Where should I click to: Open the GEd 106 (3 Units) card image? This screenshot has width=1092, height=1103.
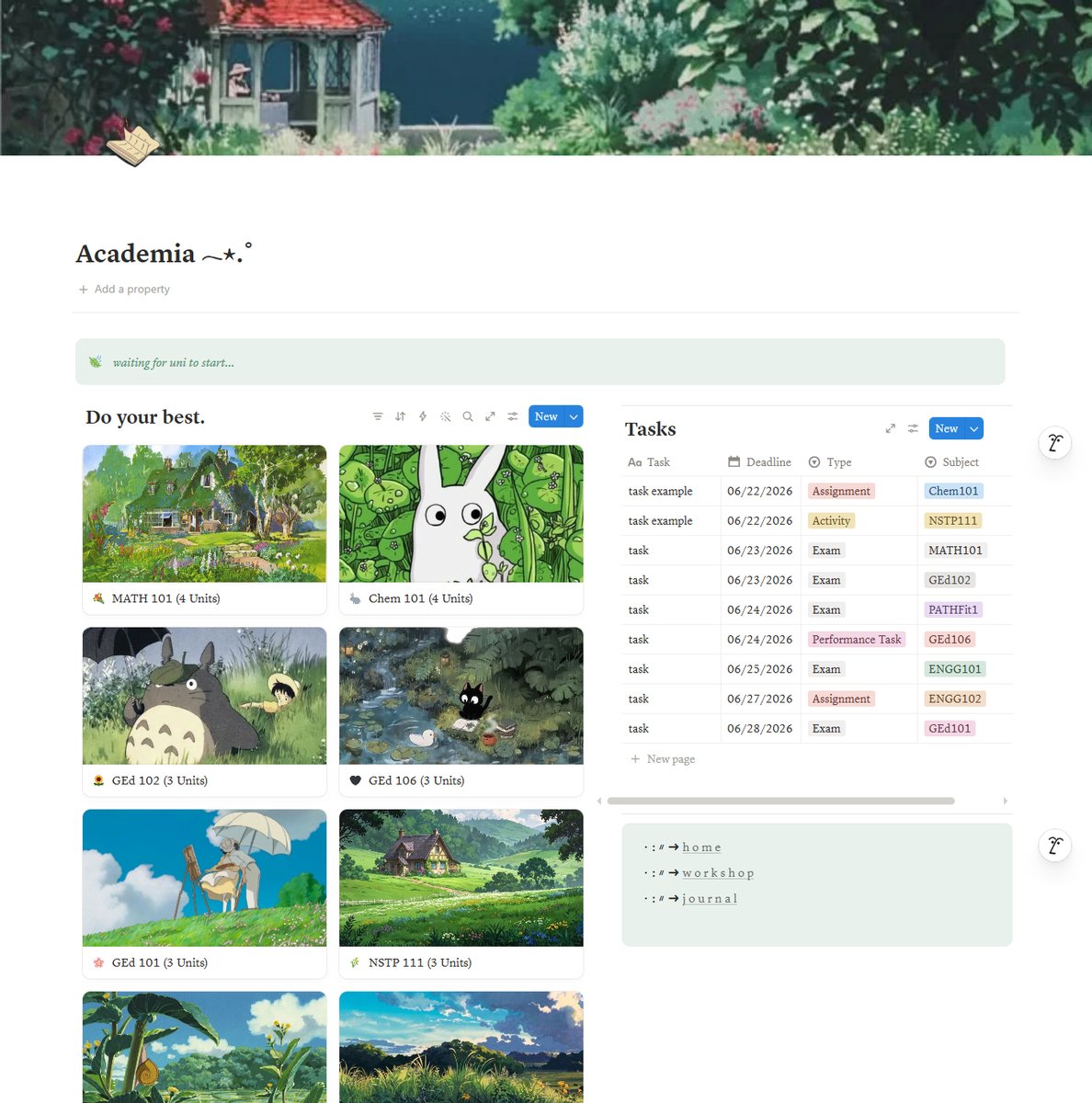coord(461,696)
